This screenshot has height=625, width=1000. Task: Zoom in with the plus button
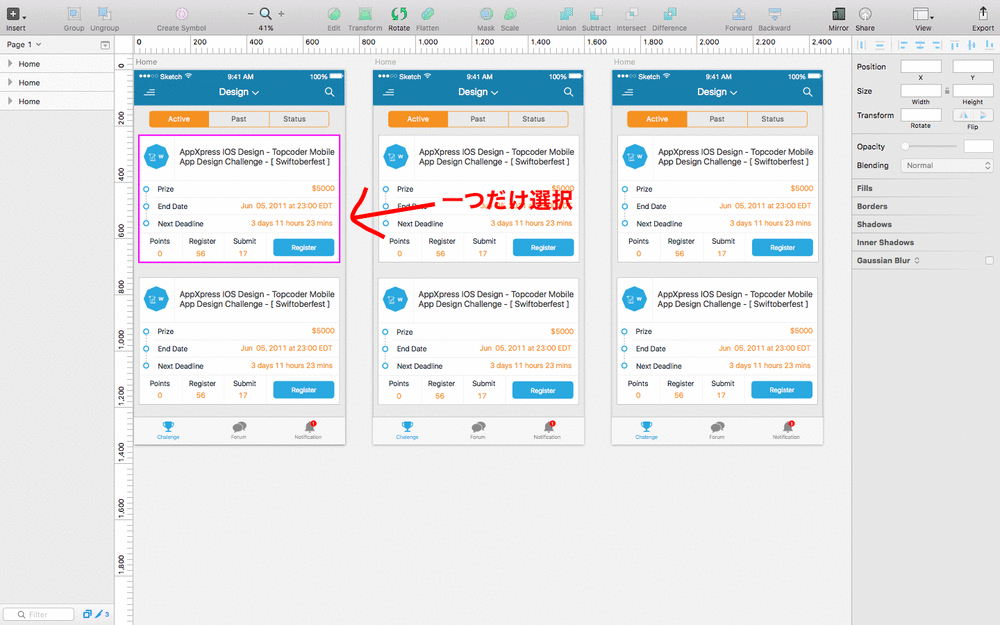pyautogui.click(x=281, y=13)
